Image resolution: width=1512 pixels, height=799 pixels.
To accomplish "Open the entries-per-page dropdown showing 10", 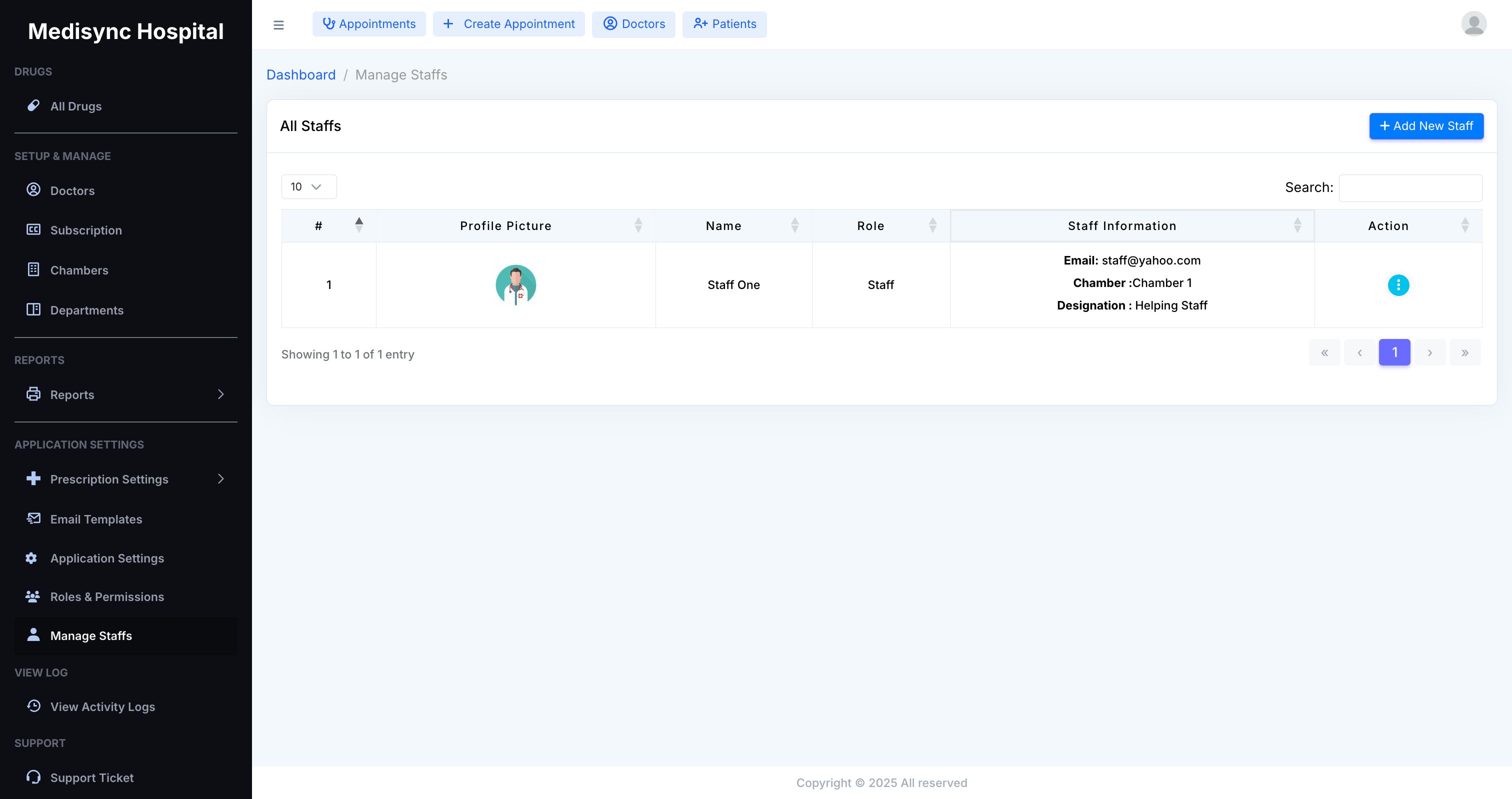I will 308,186.
